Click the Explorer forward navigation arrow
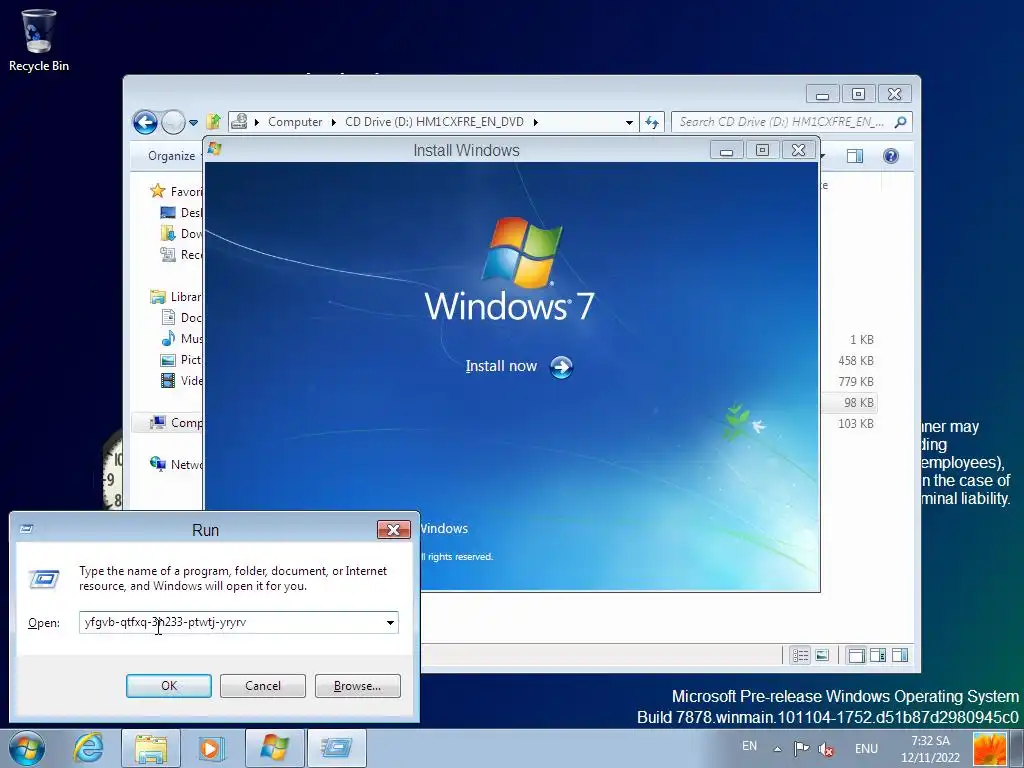The width and height of the screenshot is (1024, 768). (173, 122)
